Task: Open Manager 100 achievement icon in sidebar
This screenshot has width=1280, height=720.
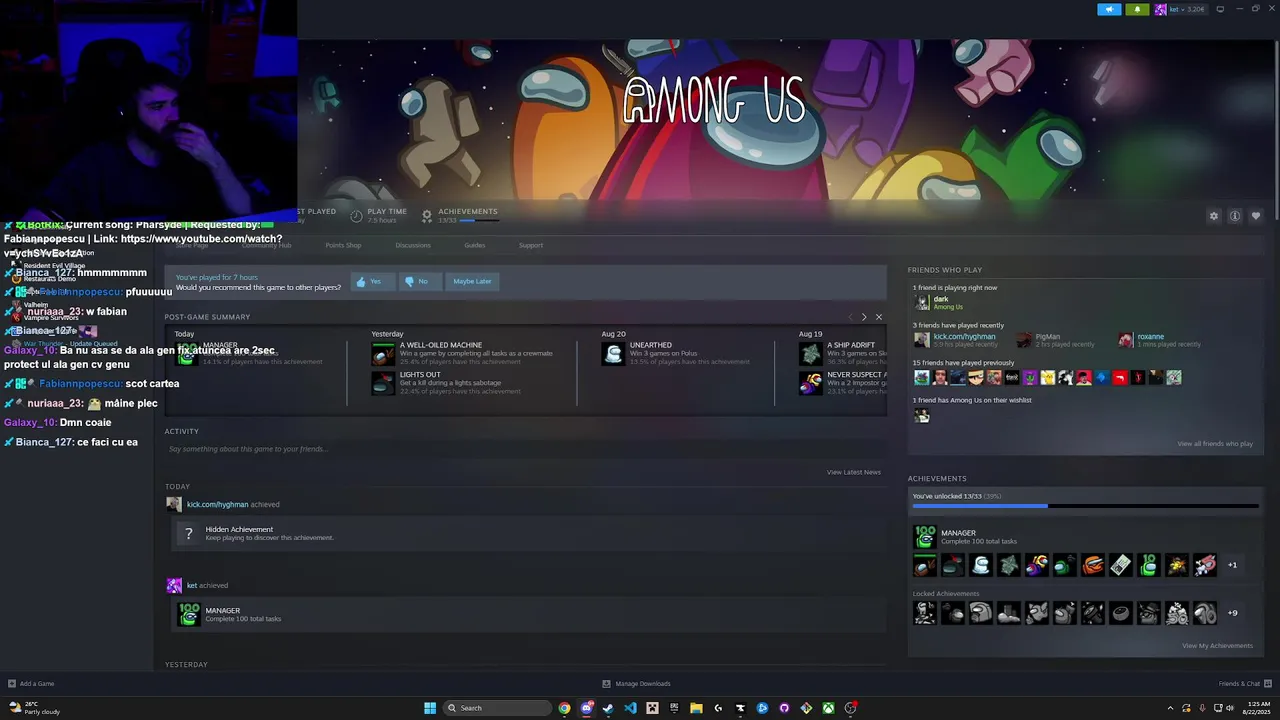Action: pyautogui.click(x=925, y=538)
